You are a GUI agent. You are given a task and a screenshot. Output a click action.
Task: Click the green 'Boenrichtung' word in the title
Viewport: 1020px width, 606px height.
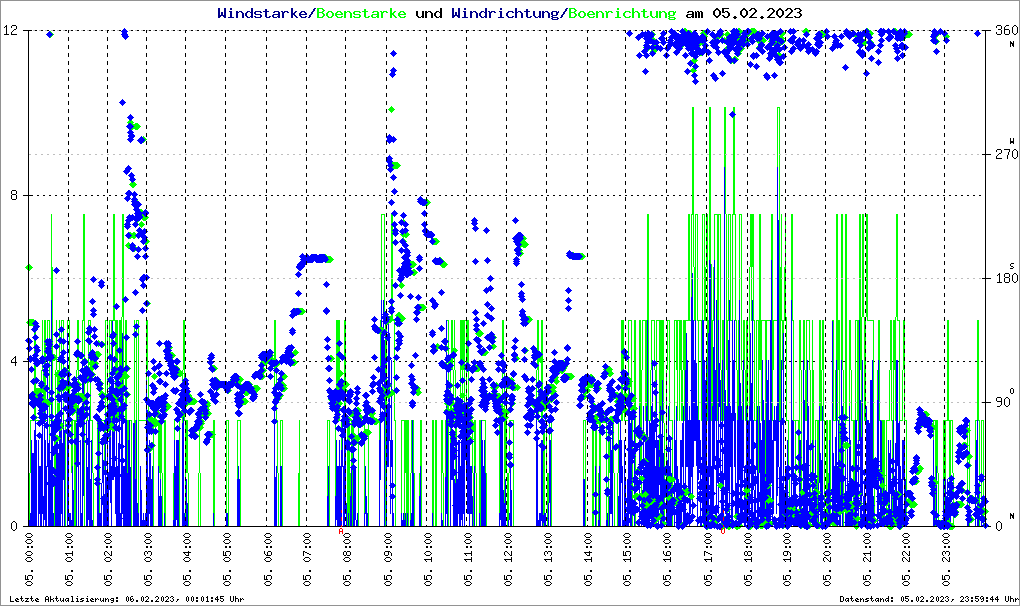pyautogui.click(x=622, y=13)
